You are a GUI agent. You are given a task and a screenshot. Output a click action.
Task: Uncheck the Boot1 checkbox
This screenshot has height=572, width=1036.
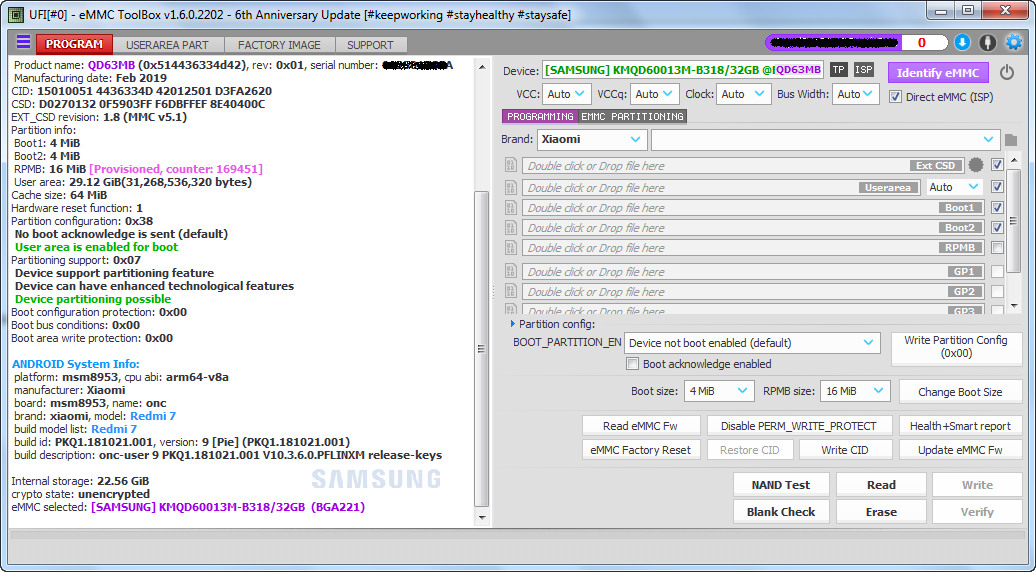click(x=998, y=207)
